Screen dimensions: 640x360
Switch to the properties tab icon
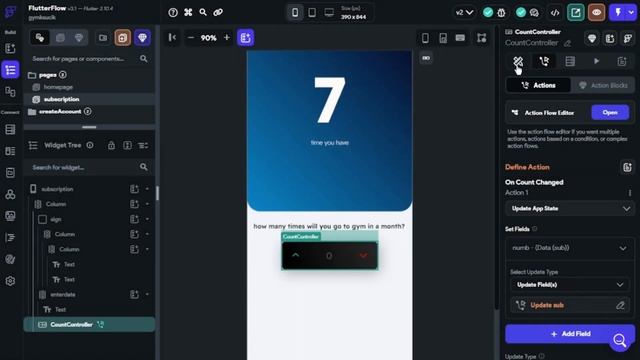pyautogui.click(x=518, y=62)
